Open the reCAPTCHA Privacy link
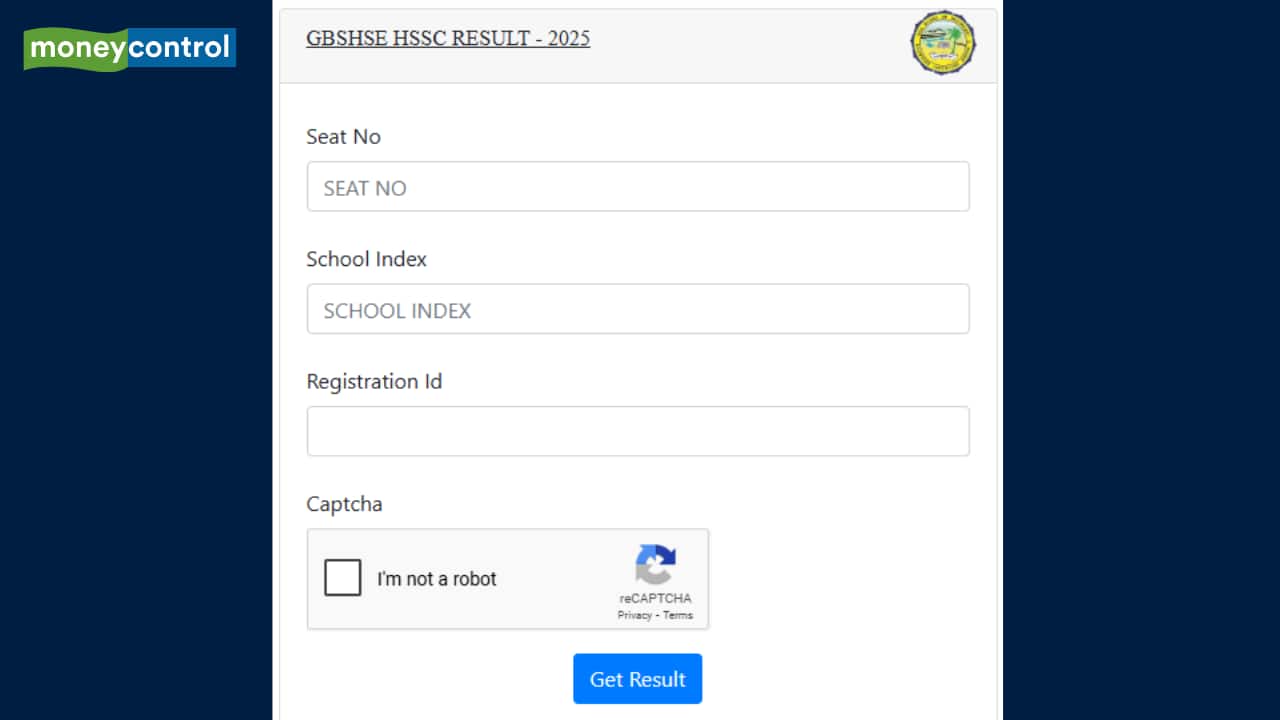Image resolution: width=1280 pixels, height=720 pixels. click(634, 615)
